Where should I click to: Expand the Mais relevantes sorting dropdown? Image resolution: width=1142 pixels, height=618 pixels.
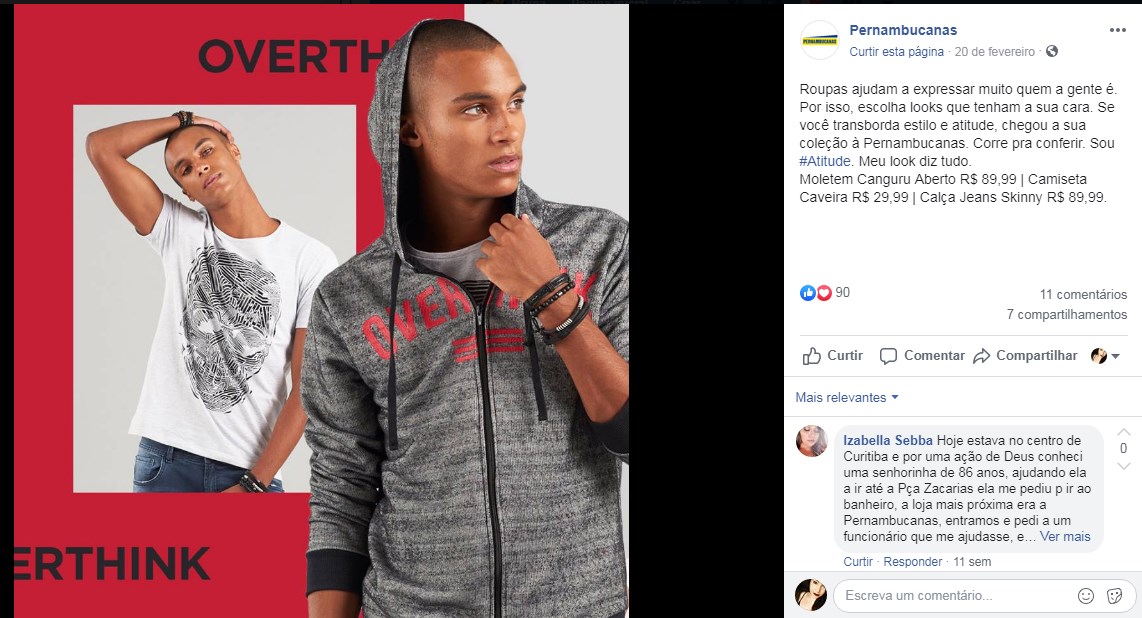(x=847, y=397)
